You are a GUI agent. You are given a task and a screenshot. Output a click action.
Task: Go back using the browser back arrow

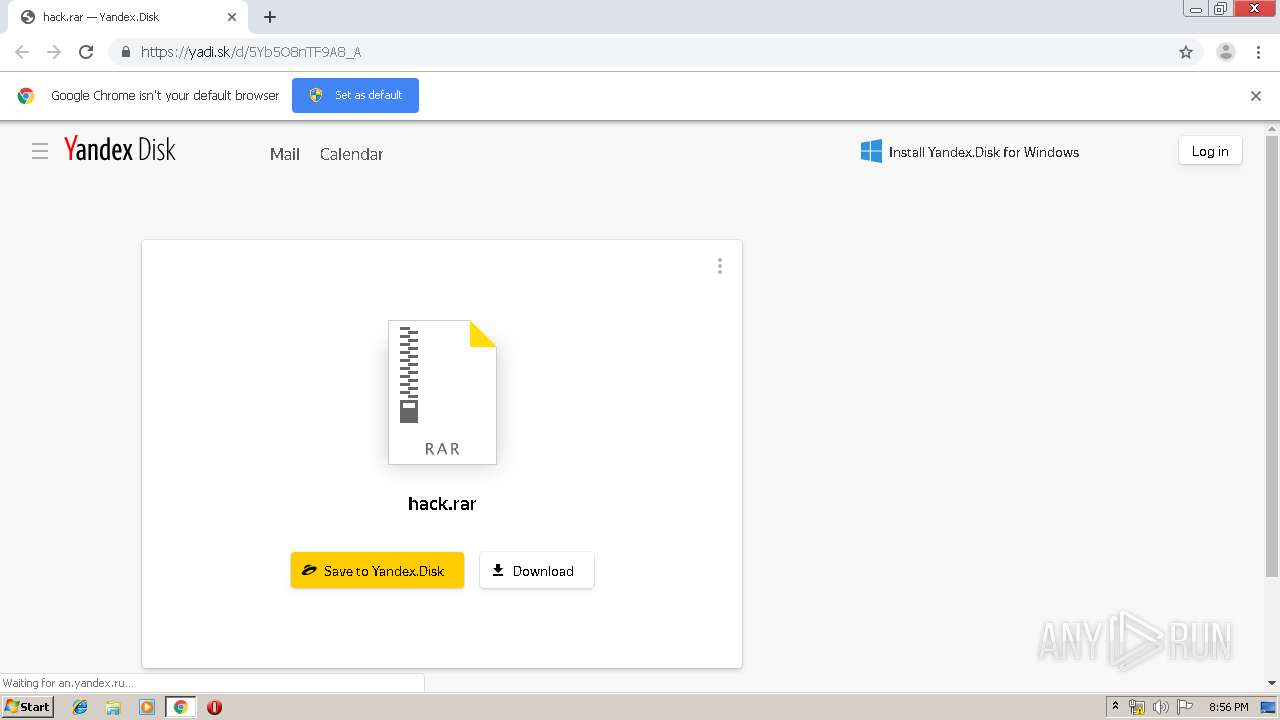pos(22,52)
